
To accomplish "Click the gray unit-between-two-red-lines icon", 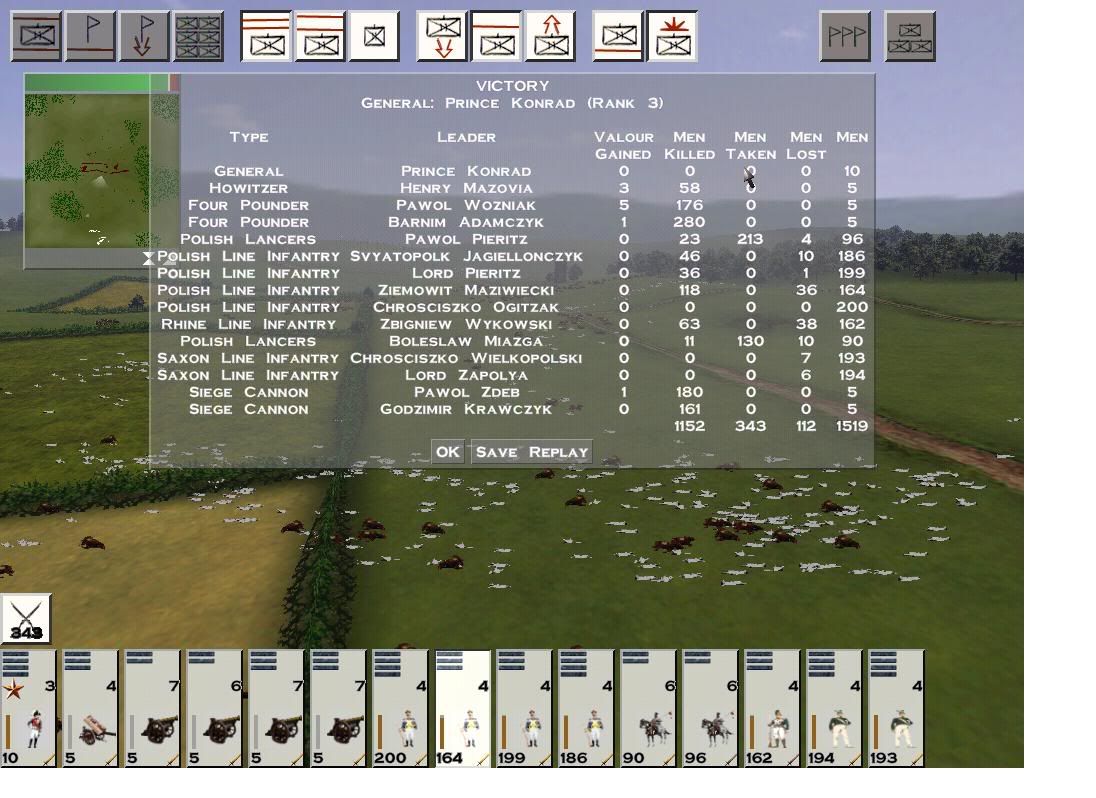I will 36,36.
